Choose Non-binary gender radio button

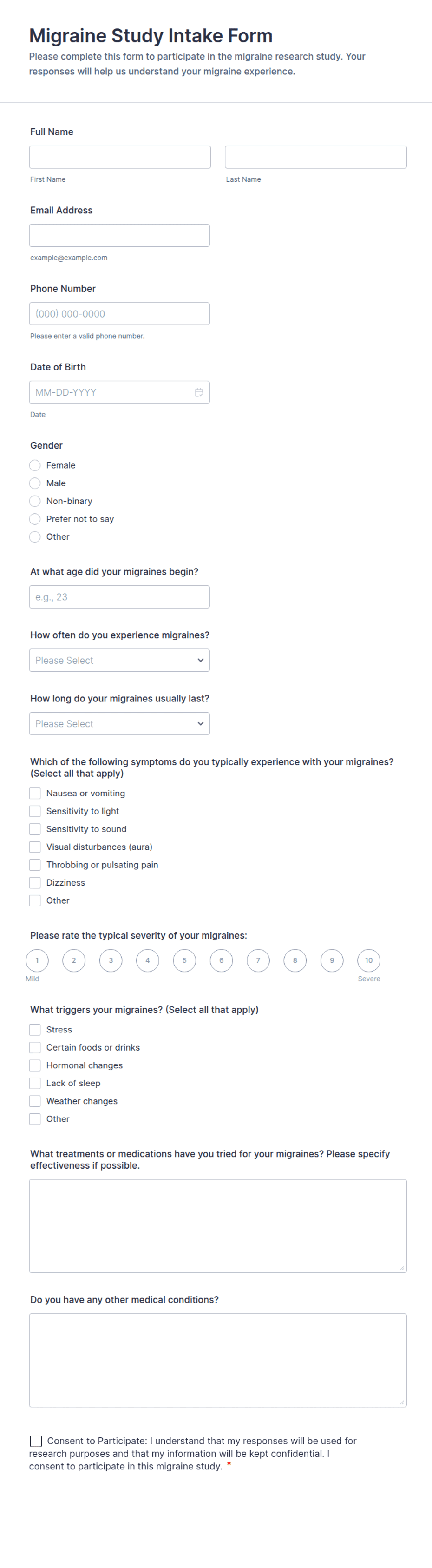35,501
